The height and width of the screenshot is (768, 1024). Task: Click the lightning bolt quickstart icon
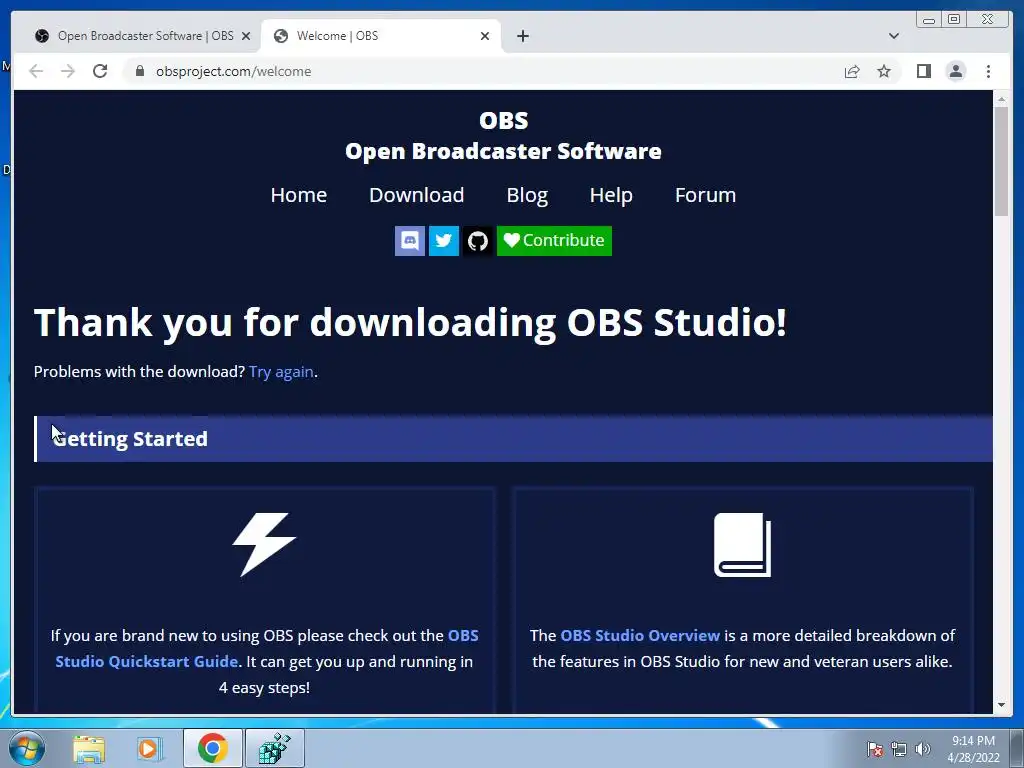click(x=264, y=544)
